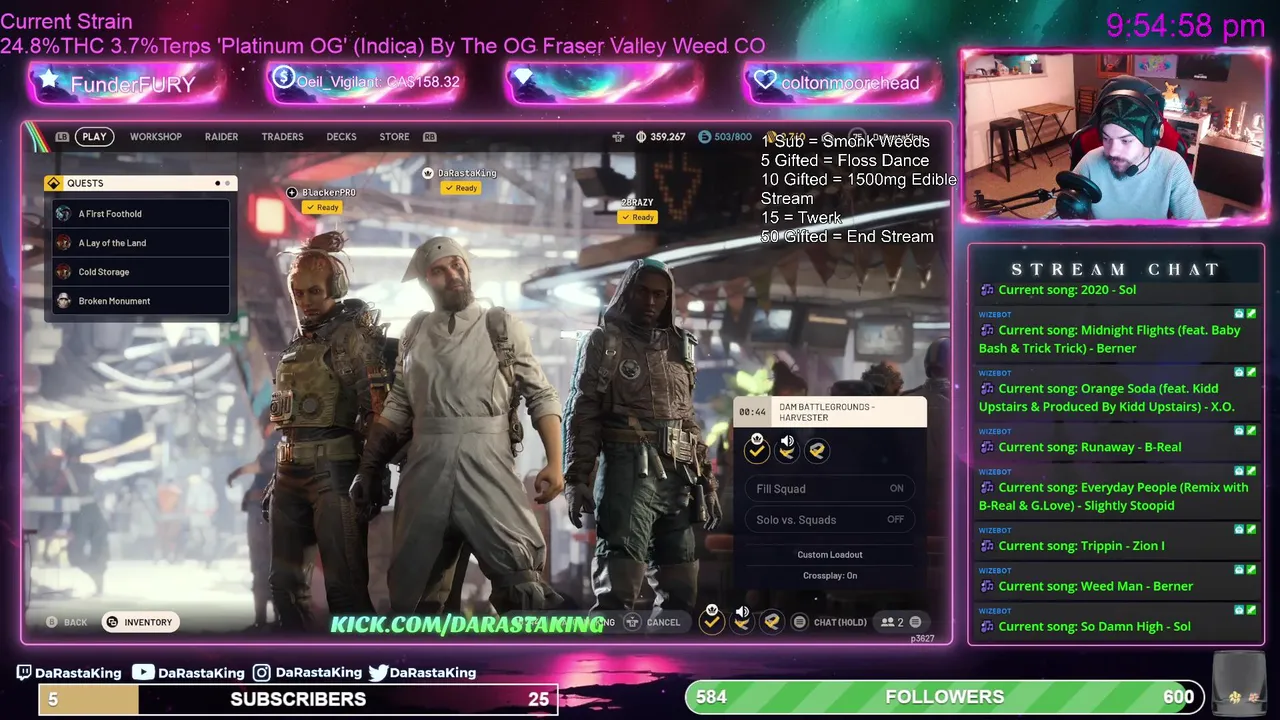Click the third squadmate icon in matchmaking panel
Screen dimensions: 1280x720
tap(817, 451)
